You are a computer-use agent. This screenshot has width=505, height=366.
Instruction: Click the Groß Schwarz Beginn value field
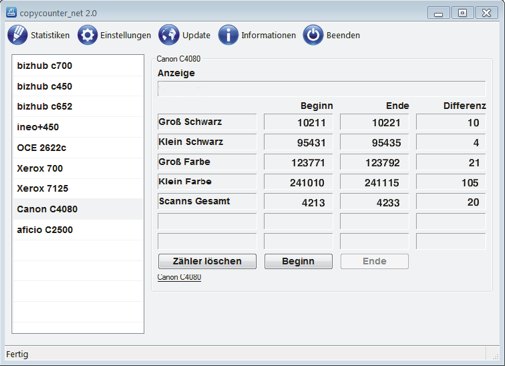click(x=298, y=122)
